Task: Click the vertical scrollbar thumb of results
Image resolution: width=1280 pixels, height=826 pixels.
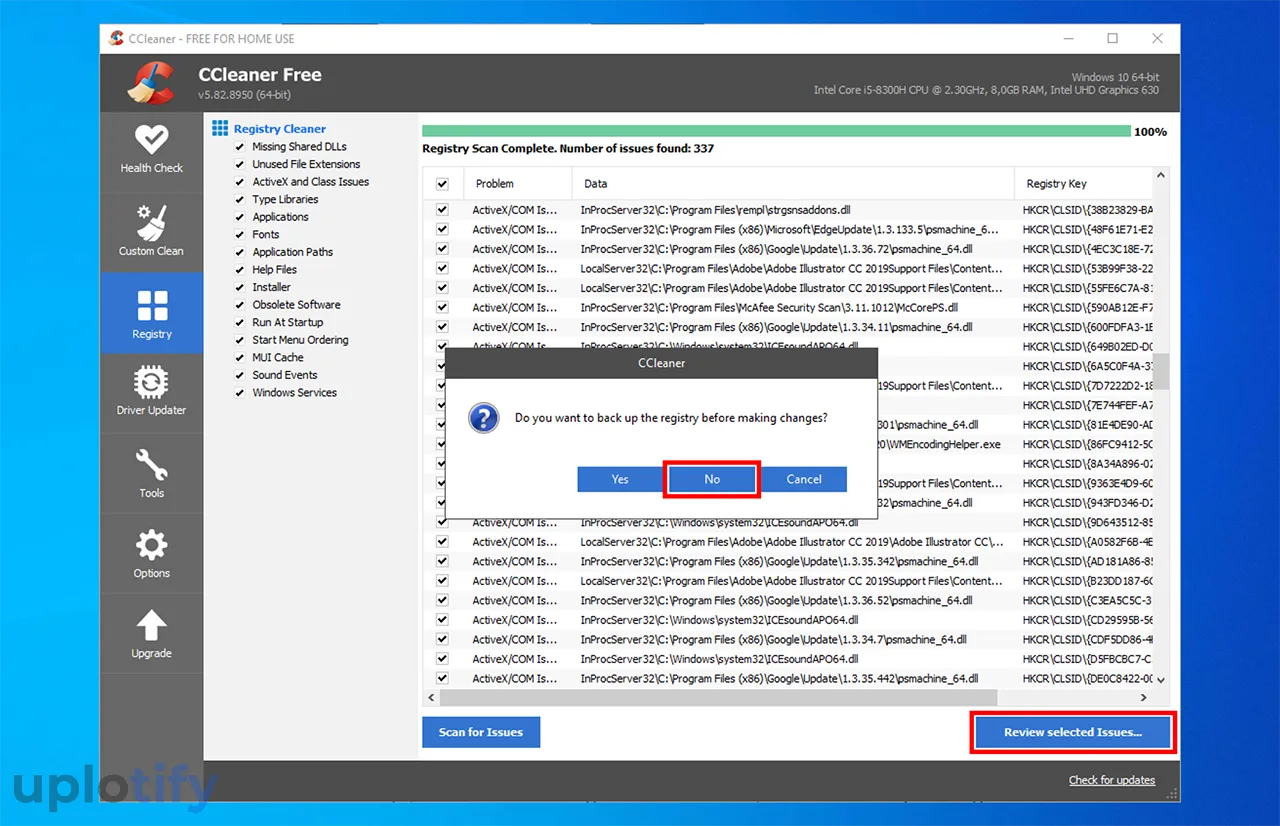Action: coord(1161,371)
